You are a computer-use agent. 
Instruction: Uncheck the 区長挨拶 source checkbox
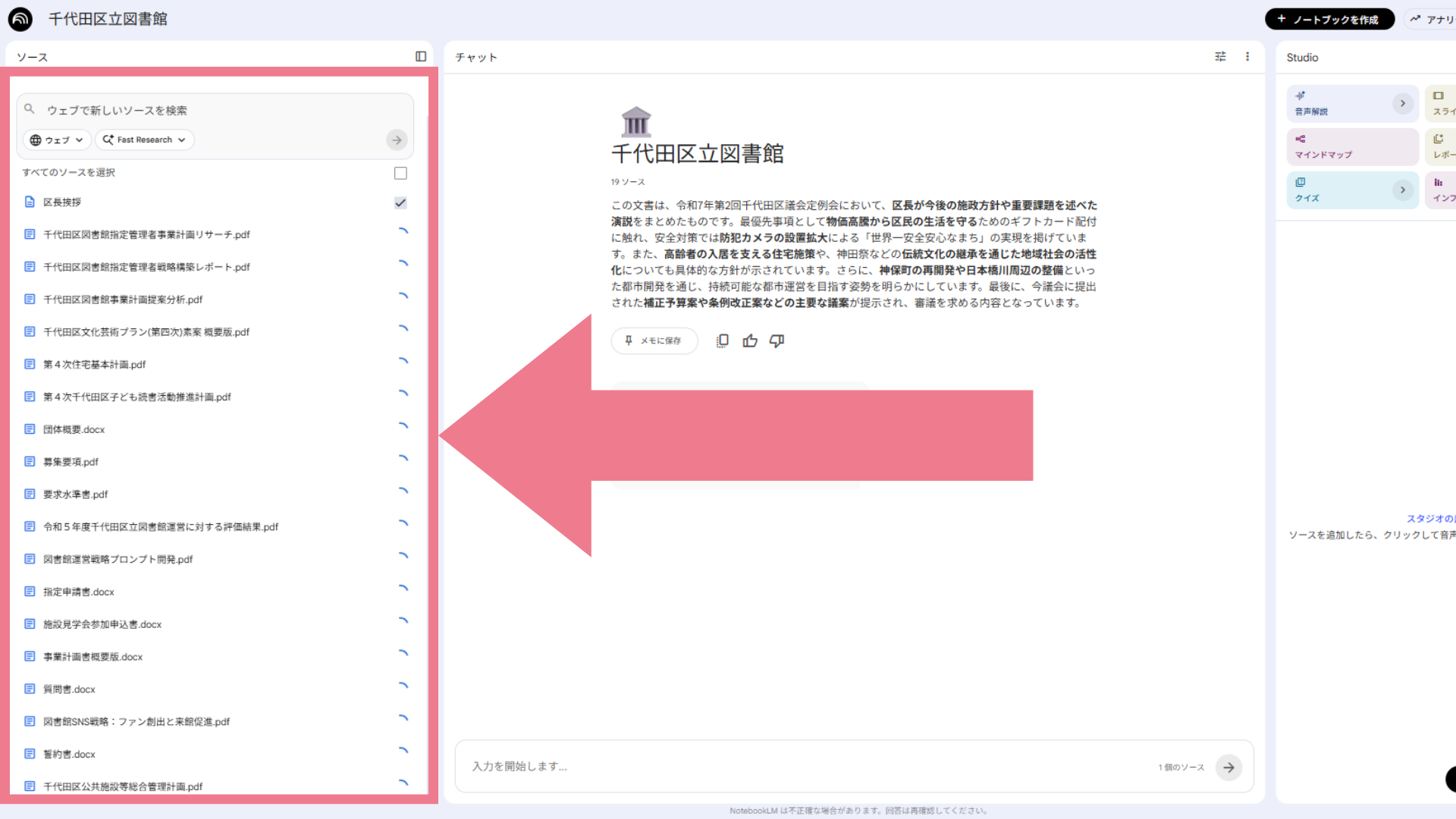400,202
